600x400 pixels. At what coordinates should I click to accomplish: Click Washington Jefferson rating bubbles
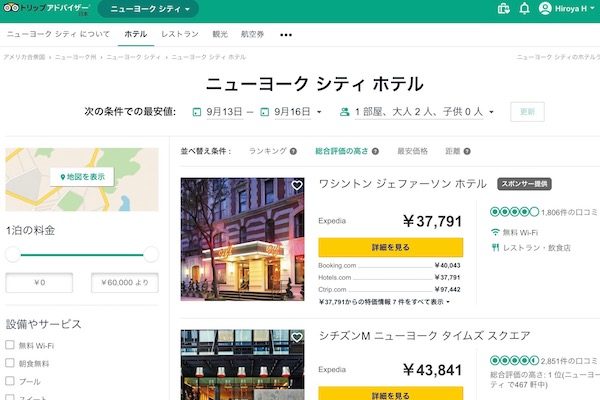pyautogui.click(x=514, y=212)
